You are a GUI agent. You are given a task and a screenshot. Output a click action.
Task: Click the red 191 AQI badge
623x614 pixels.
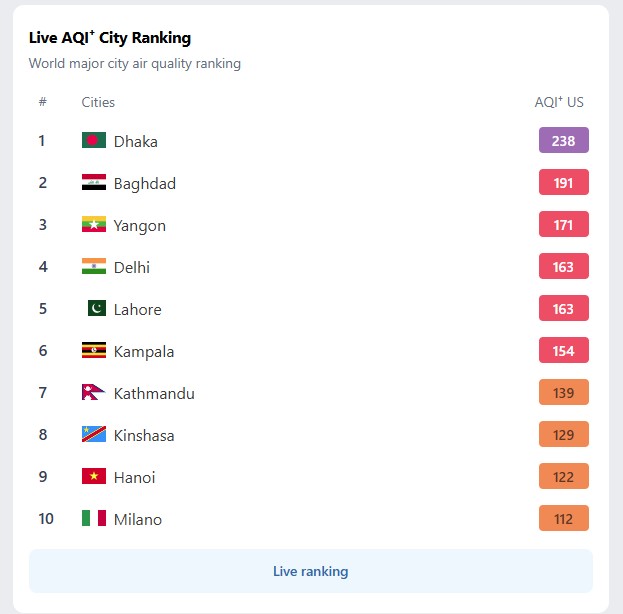(563, 182)
